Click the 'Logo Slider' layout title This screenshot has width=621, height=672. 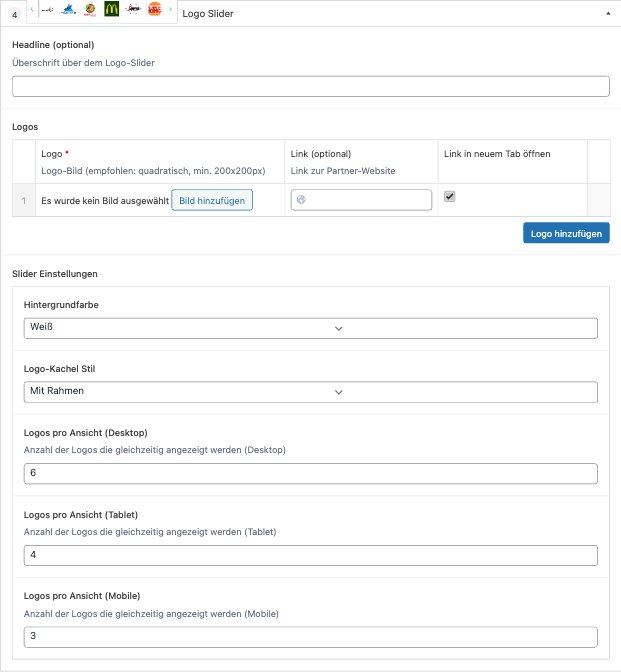point(207,13)
